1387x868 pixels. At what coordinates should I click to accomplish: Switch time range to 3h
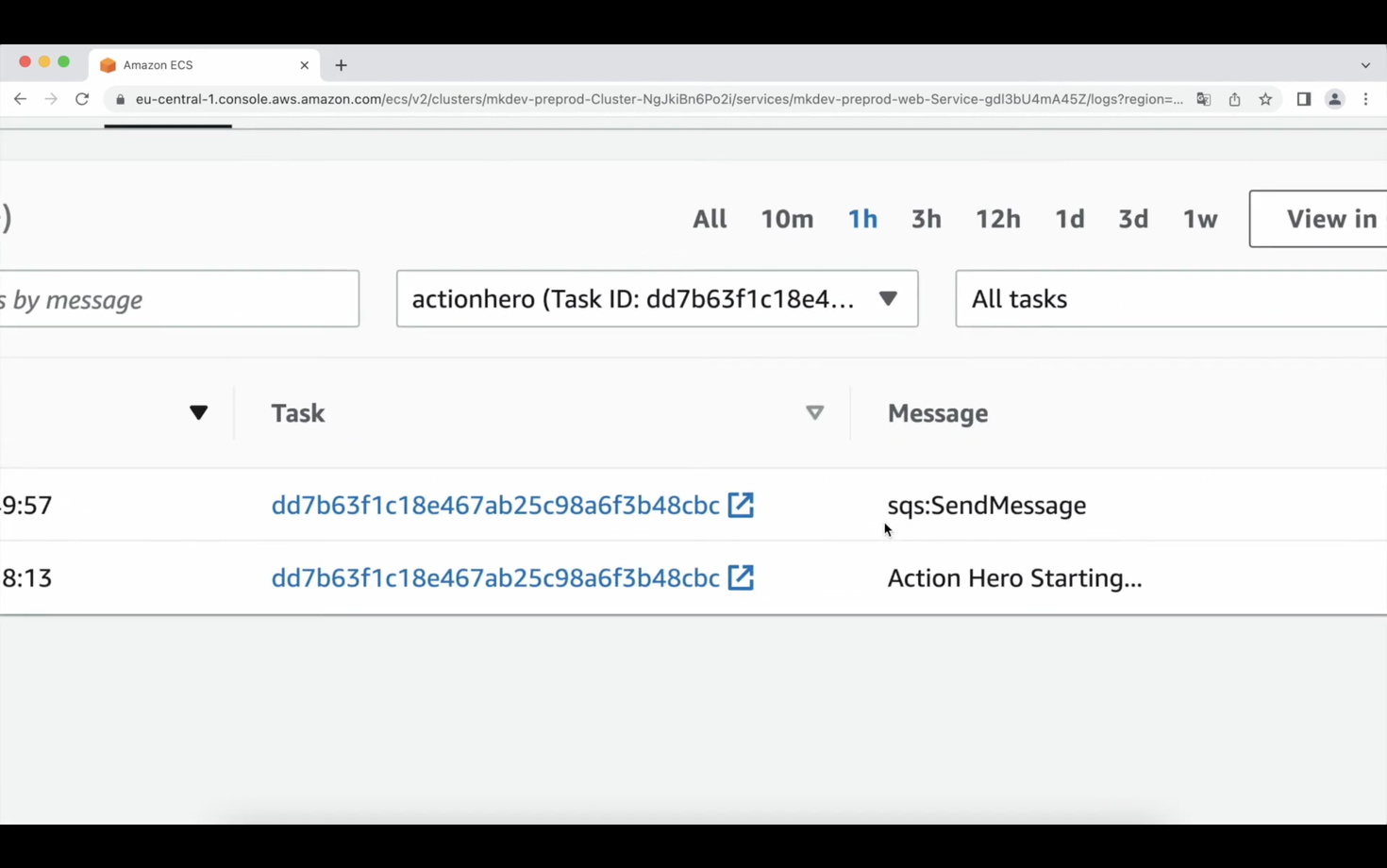tap(926, 219)
